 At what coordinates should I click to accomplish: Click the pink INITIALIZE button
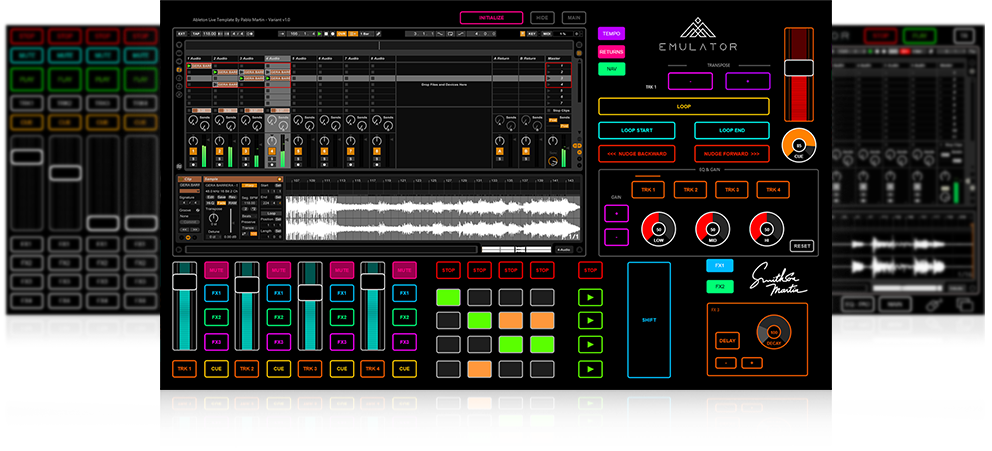[492, 18]
